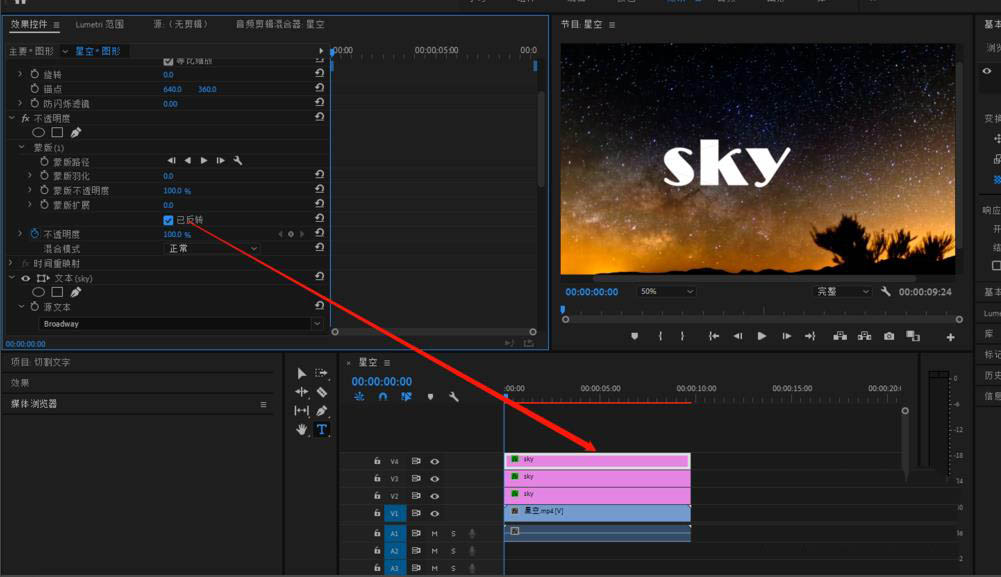Select the Type tool in the toolbar
Screen dimensions: 1001x577
[322, 429]
